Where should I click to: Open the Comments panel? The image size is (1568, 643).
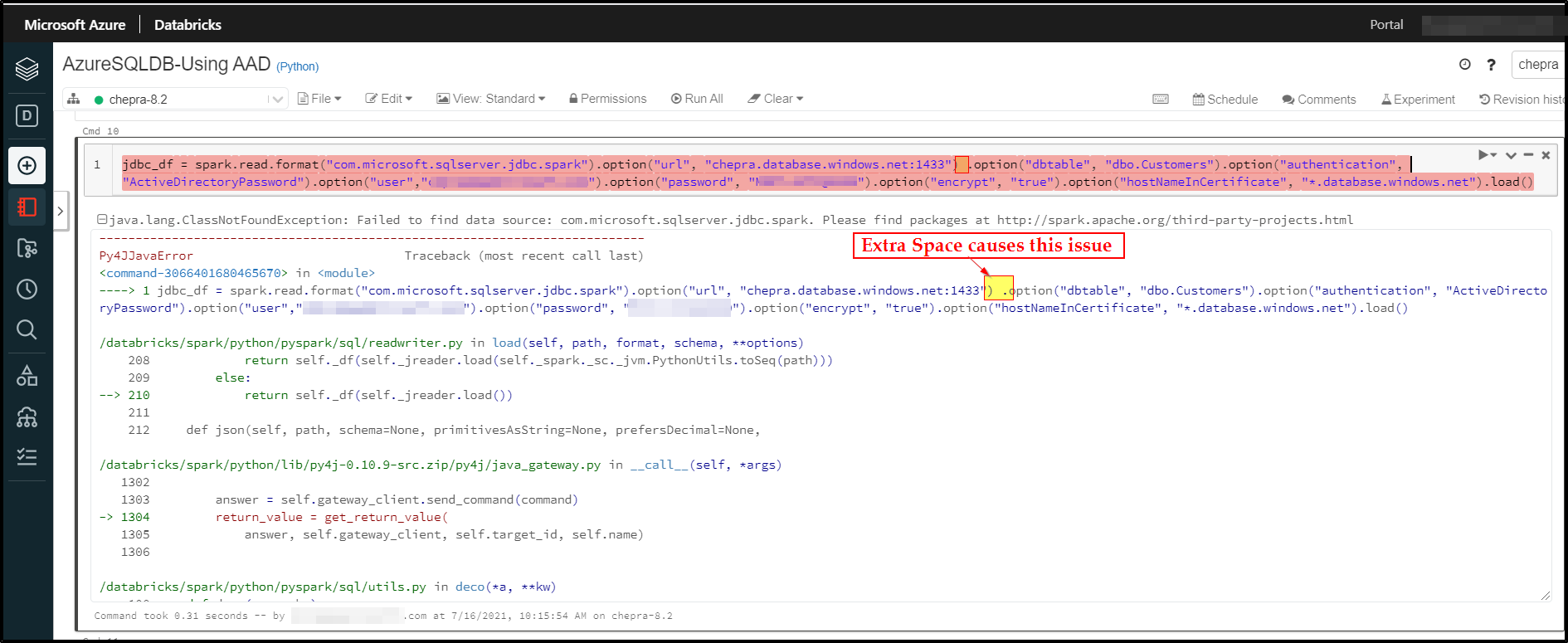tap(1319, 100)
